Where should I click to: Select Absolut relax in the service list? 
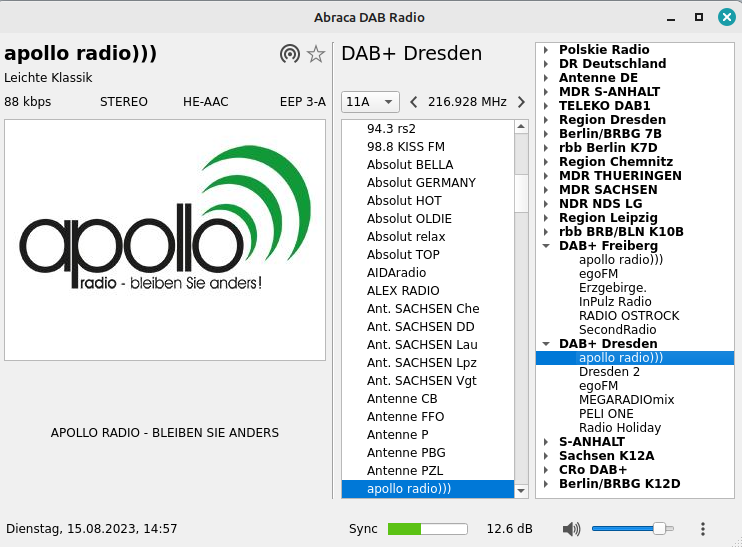point(406,237)
